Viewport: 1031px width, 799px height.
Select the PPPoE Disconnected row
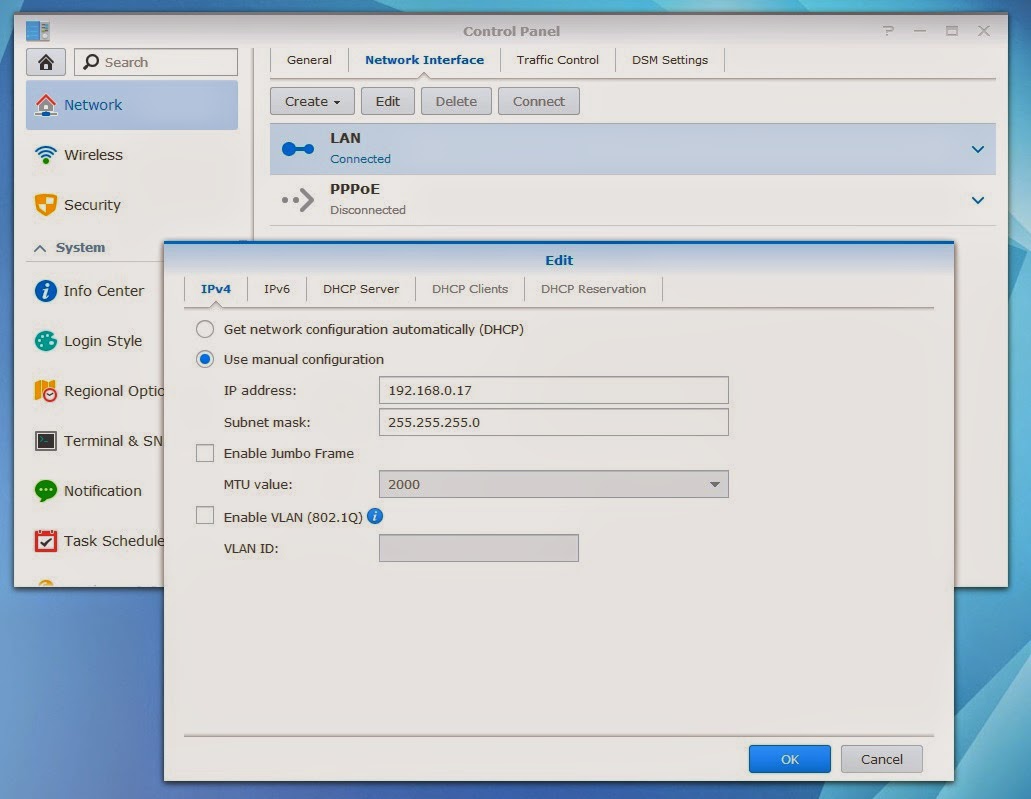(x=633, y=200)
